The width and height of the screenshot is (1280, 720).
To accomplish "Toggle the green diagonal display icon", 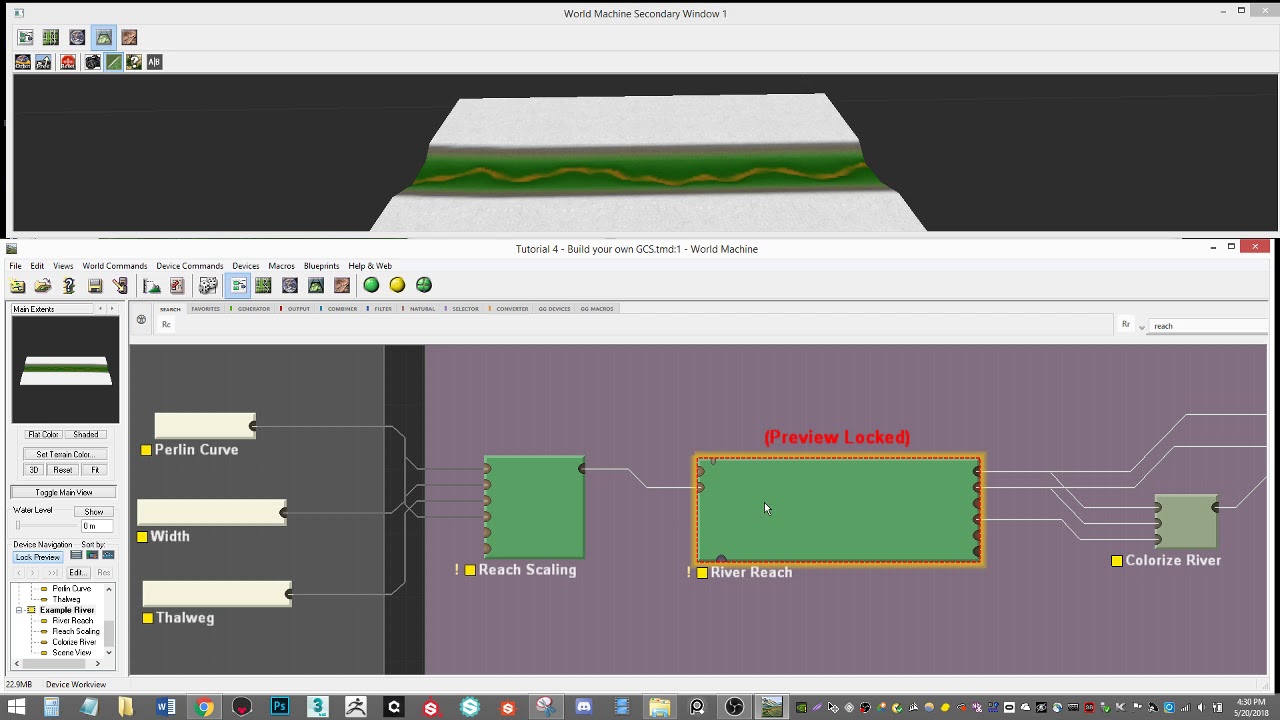I will 113,62.
